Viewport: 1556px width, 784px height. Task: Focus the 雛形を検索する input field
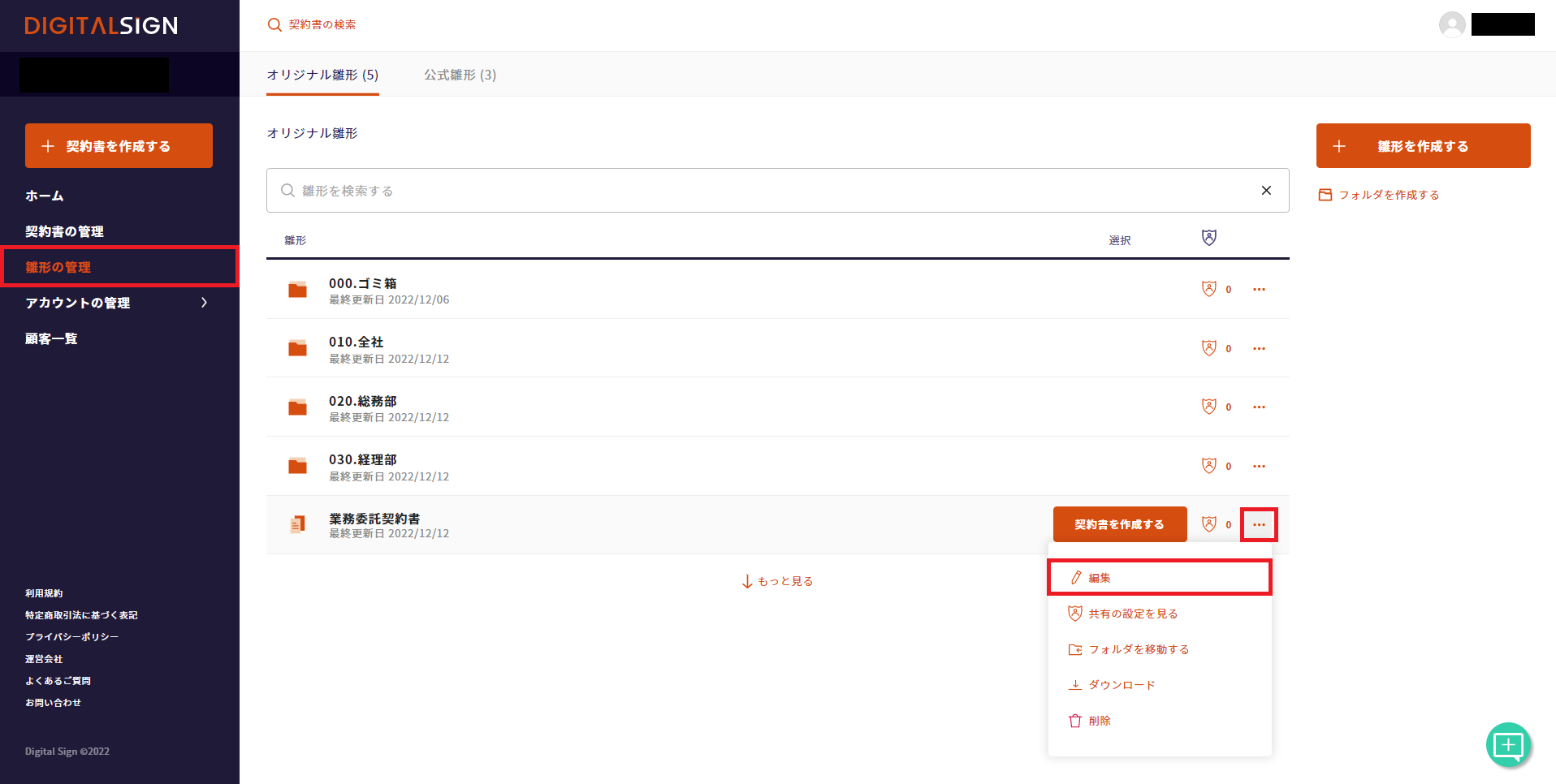click(x=763, y=191)
